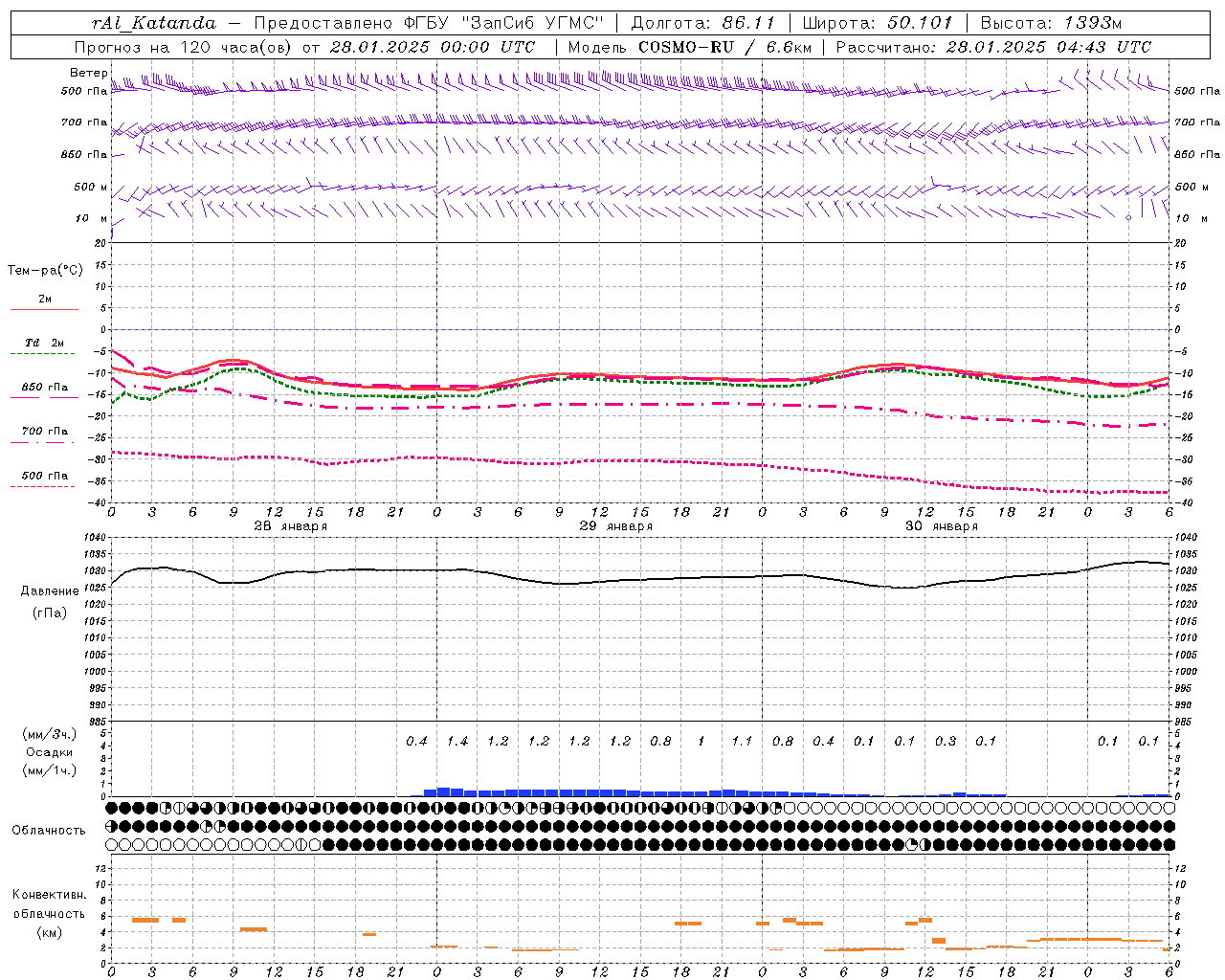Click the Ветер panel label
1225x980 pixels.
click(88, 73)
